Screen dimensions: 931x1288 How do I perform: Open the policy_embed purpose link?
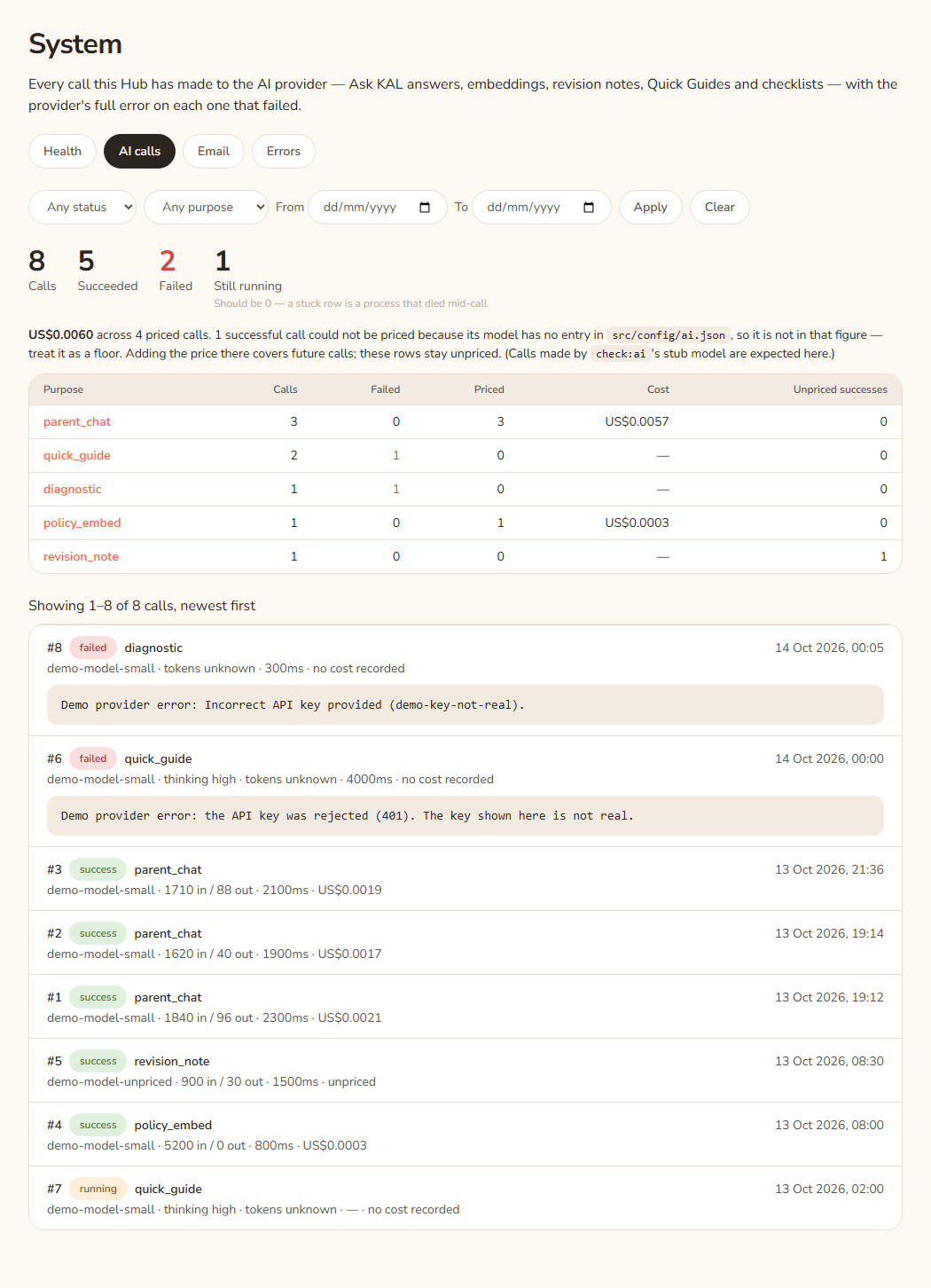click(82, 523)
